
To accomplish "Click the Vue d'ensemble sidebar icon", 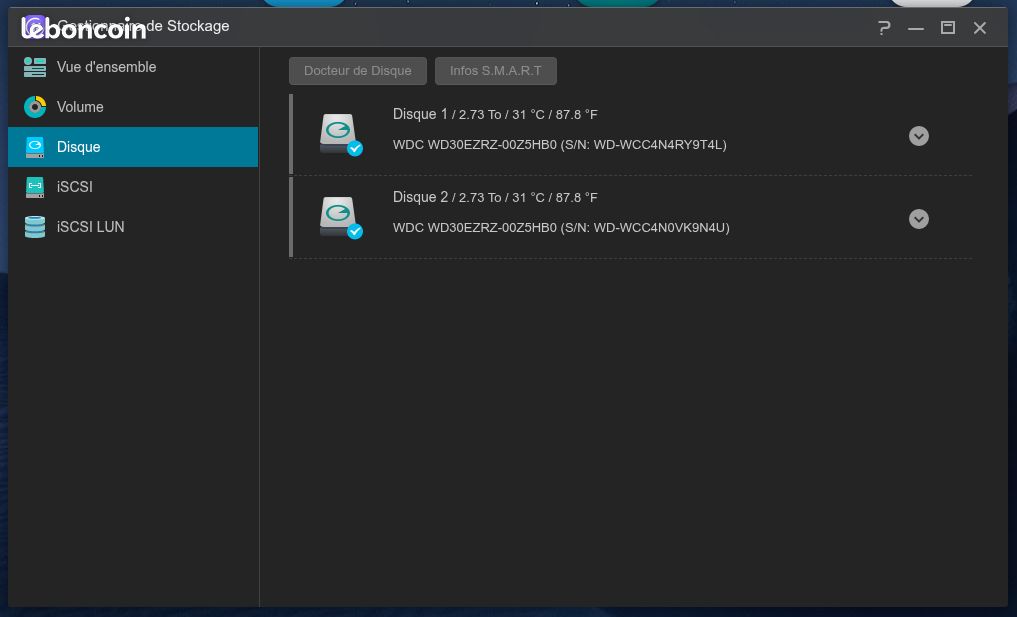I will click(x=35, y=67).
